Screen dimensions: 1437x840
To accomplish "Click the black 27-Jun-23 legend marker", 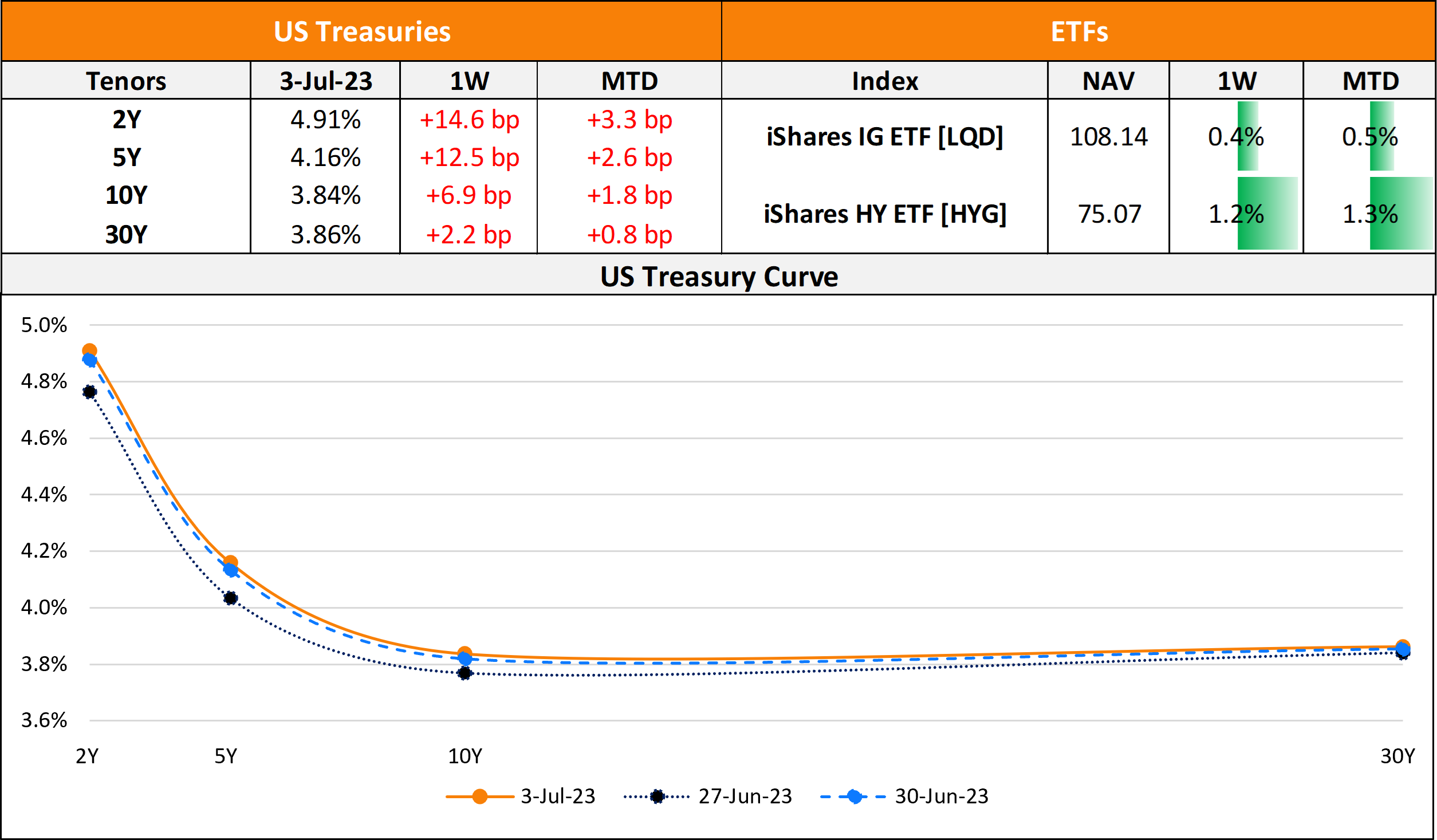I will 657,796.
